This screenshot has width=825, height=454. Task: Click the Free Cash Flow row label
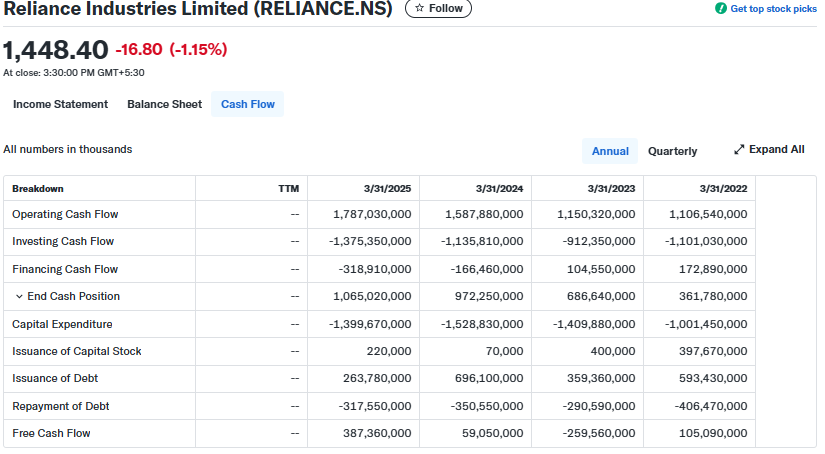pos(51,433)
